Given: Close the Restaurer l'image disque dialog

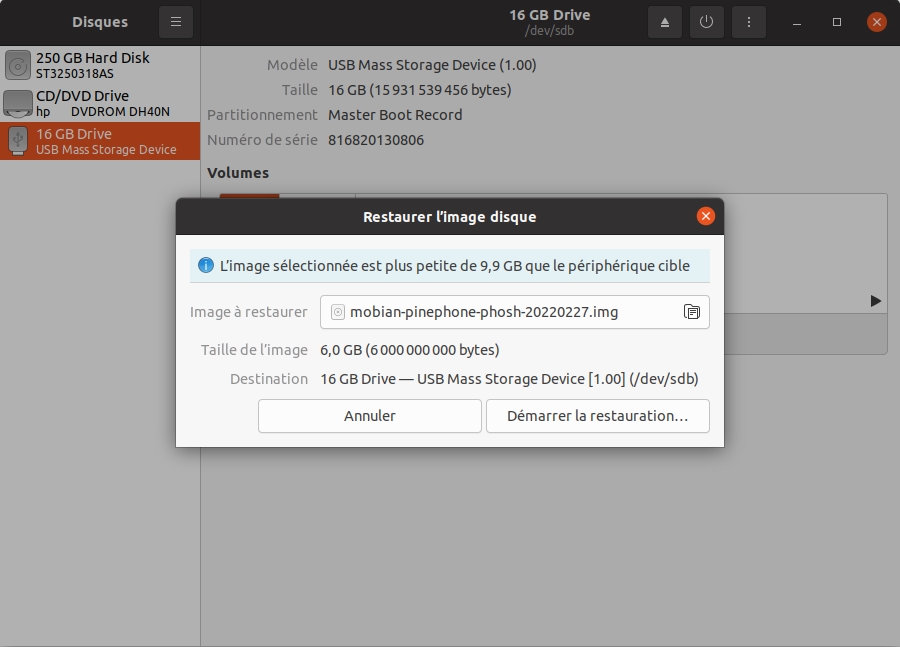Looking at the screenshot, I should 705,216.
